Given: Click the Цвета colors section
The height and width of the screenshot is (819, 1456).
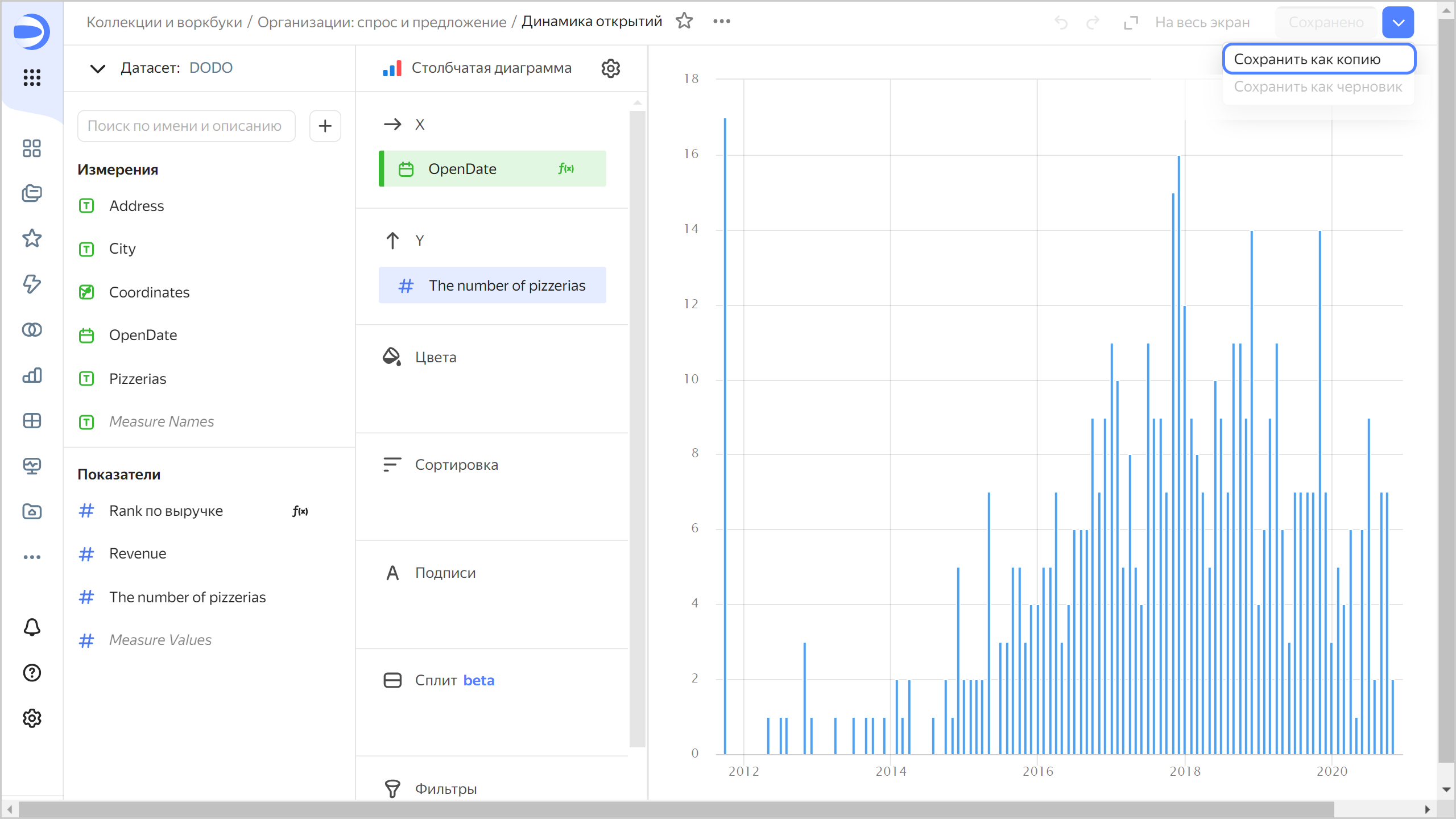Looking at the screenshot, I should click(x=436, y=357).
